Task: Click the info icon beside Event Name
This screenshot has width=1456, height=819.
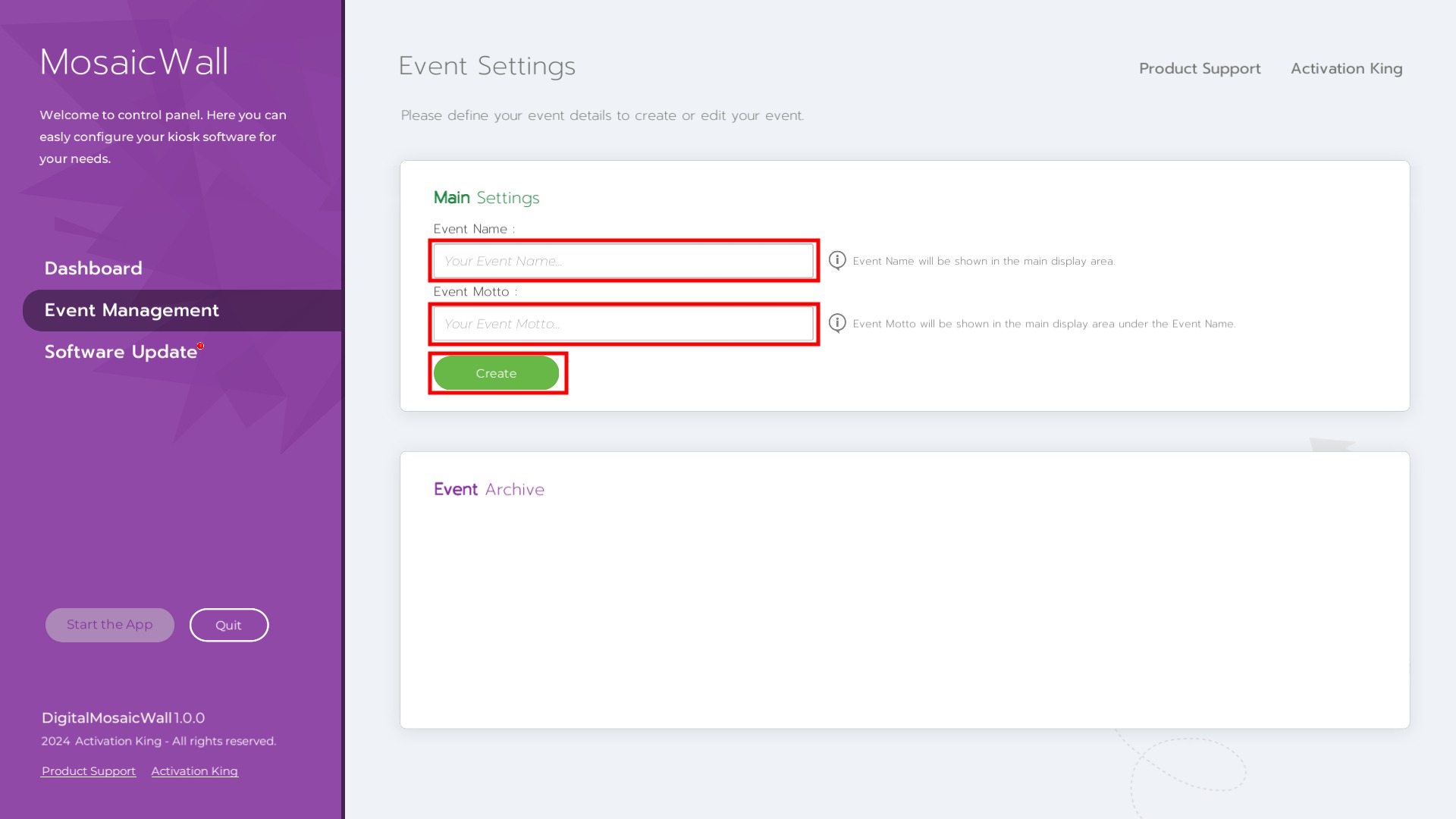Action: (x=837, y=260)
